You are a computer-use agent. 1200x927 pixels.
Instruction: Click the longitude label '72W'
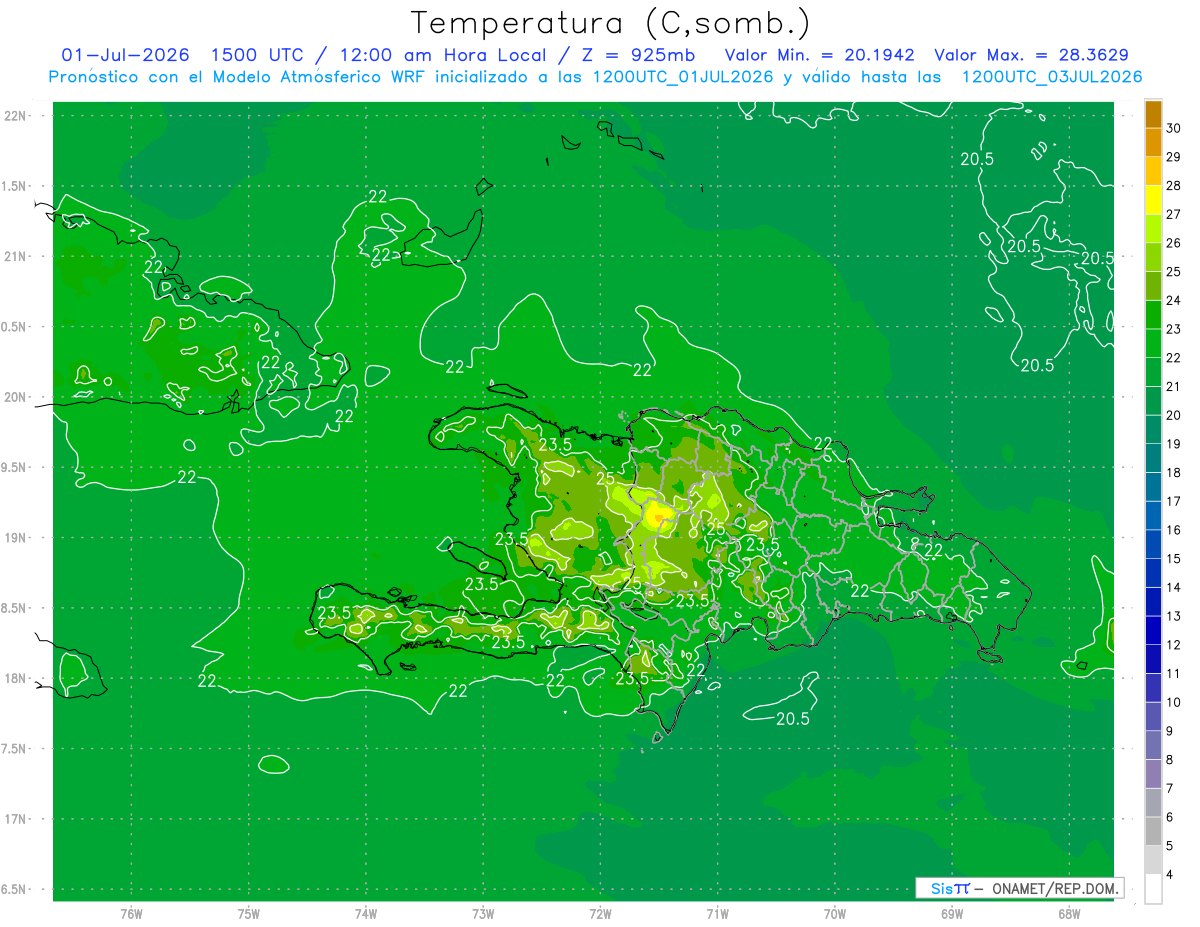(x=600, y=913)
